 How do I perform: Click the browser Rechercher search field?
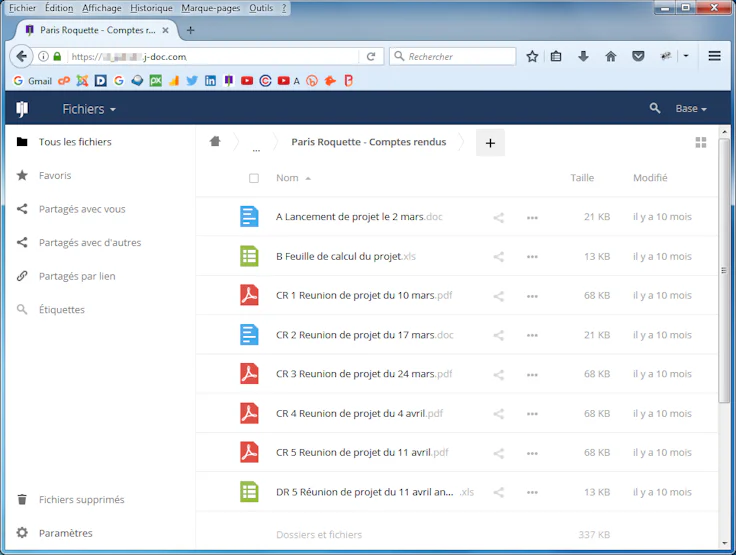(452, 56)
